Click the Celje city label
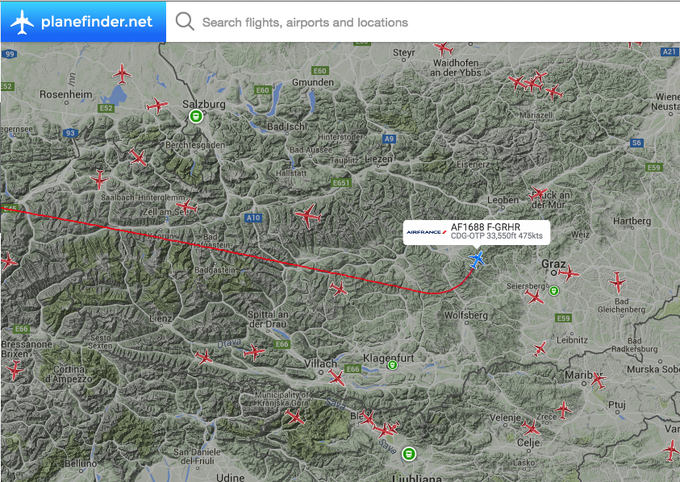The width and height of the screenshot is (680, 482). point(528,443)
